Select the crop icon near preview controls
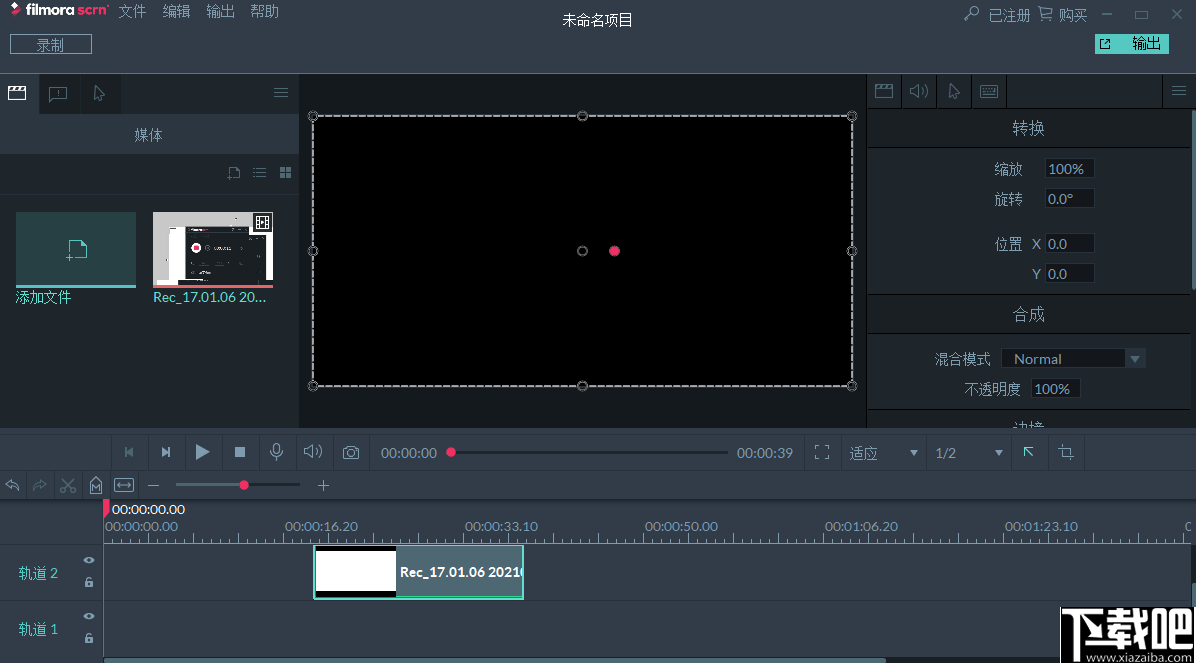The image size is (1196, 663). coord(1065,452)
